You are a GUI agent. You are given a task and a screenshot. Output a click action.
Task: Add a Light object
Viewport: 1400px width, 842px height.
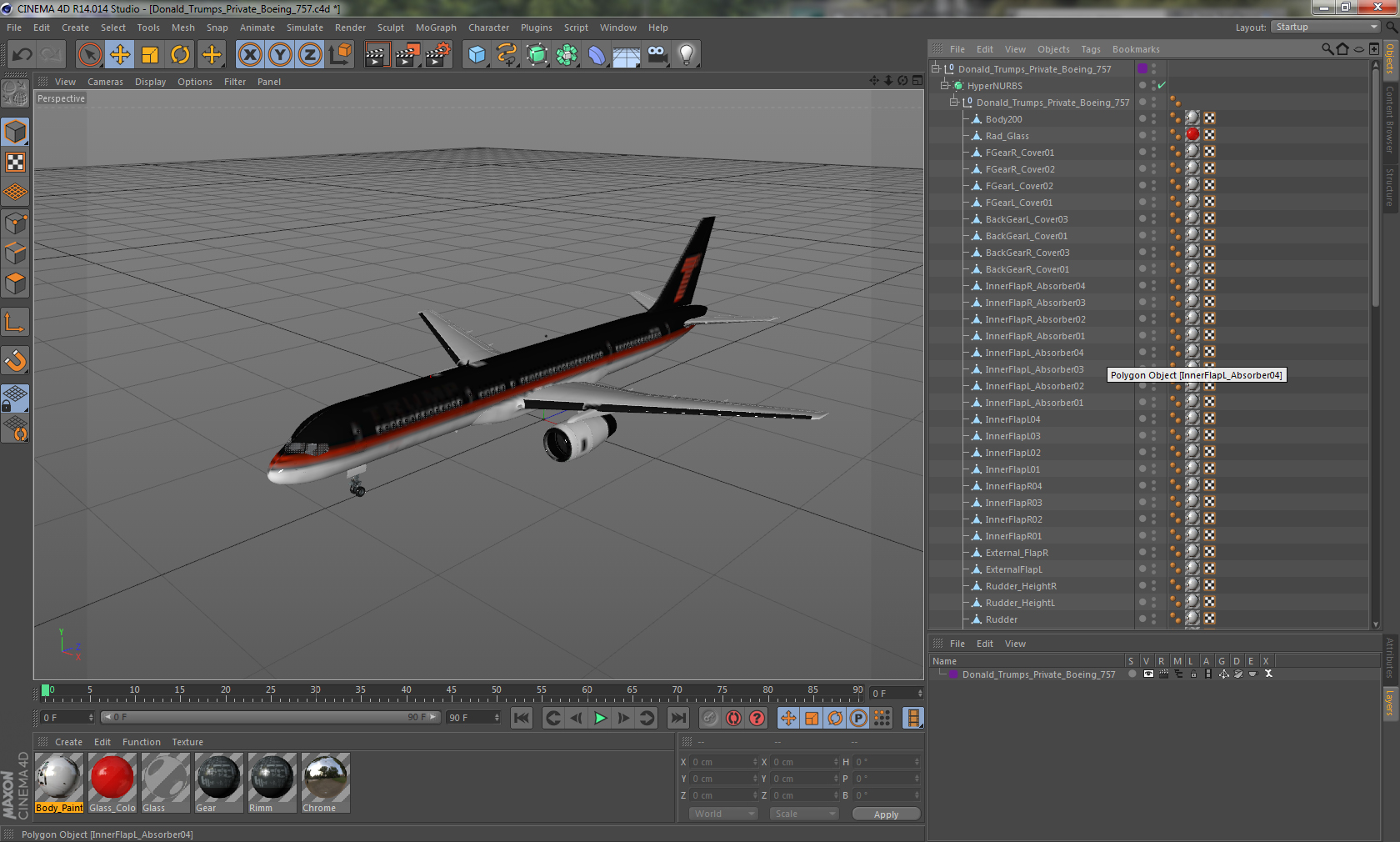pos(687,55)
